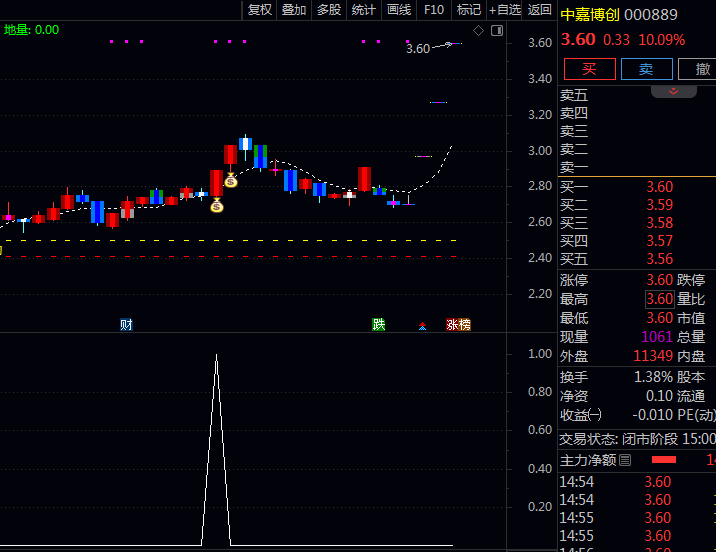716x552 pixels.
Task: Collapse order book with red chevron
Action: [674, 91]
